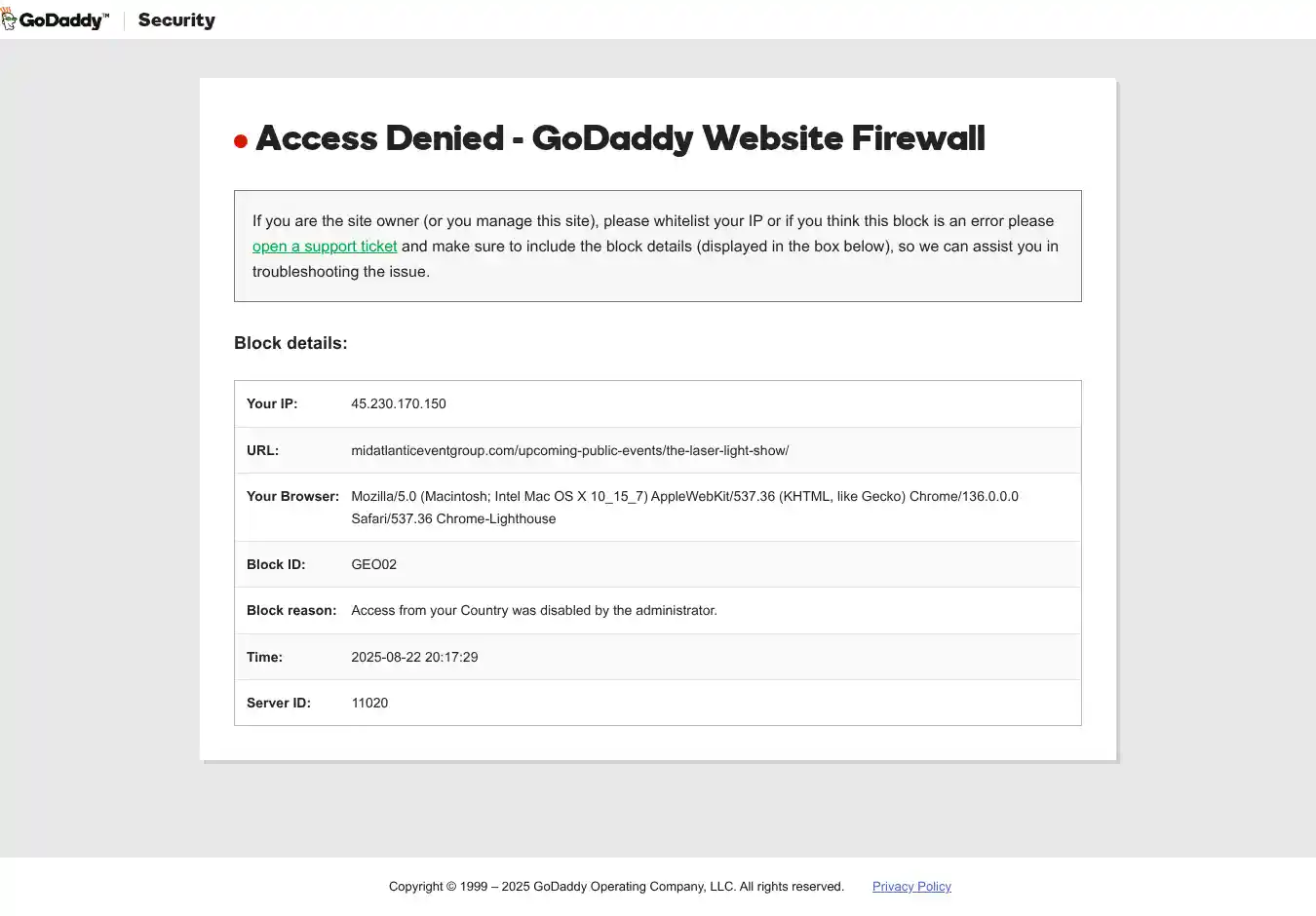Open the Privacy Policy link

coord(911,887)
